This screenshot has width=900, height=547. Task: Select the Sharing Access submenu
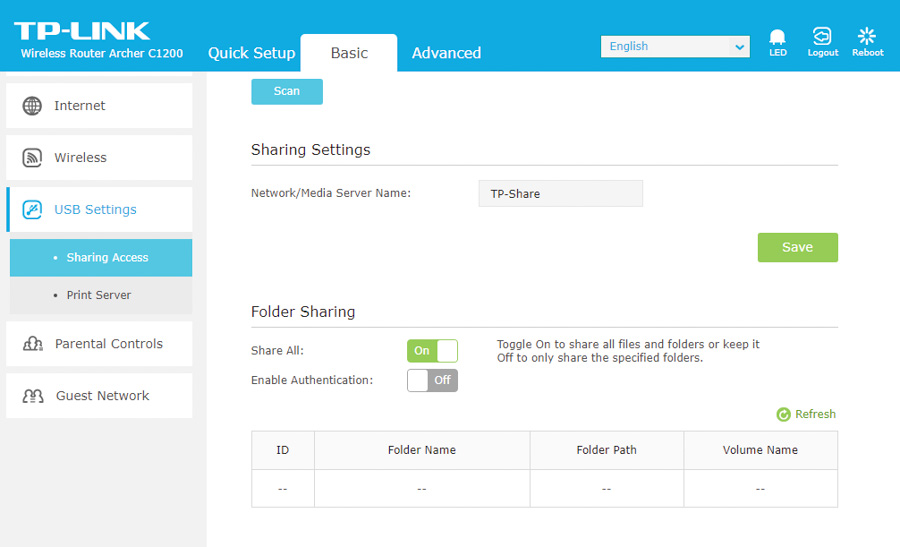click(101, 258)
